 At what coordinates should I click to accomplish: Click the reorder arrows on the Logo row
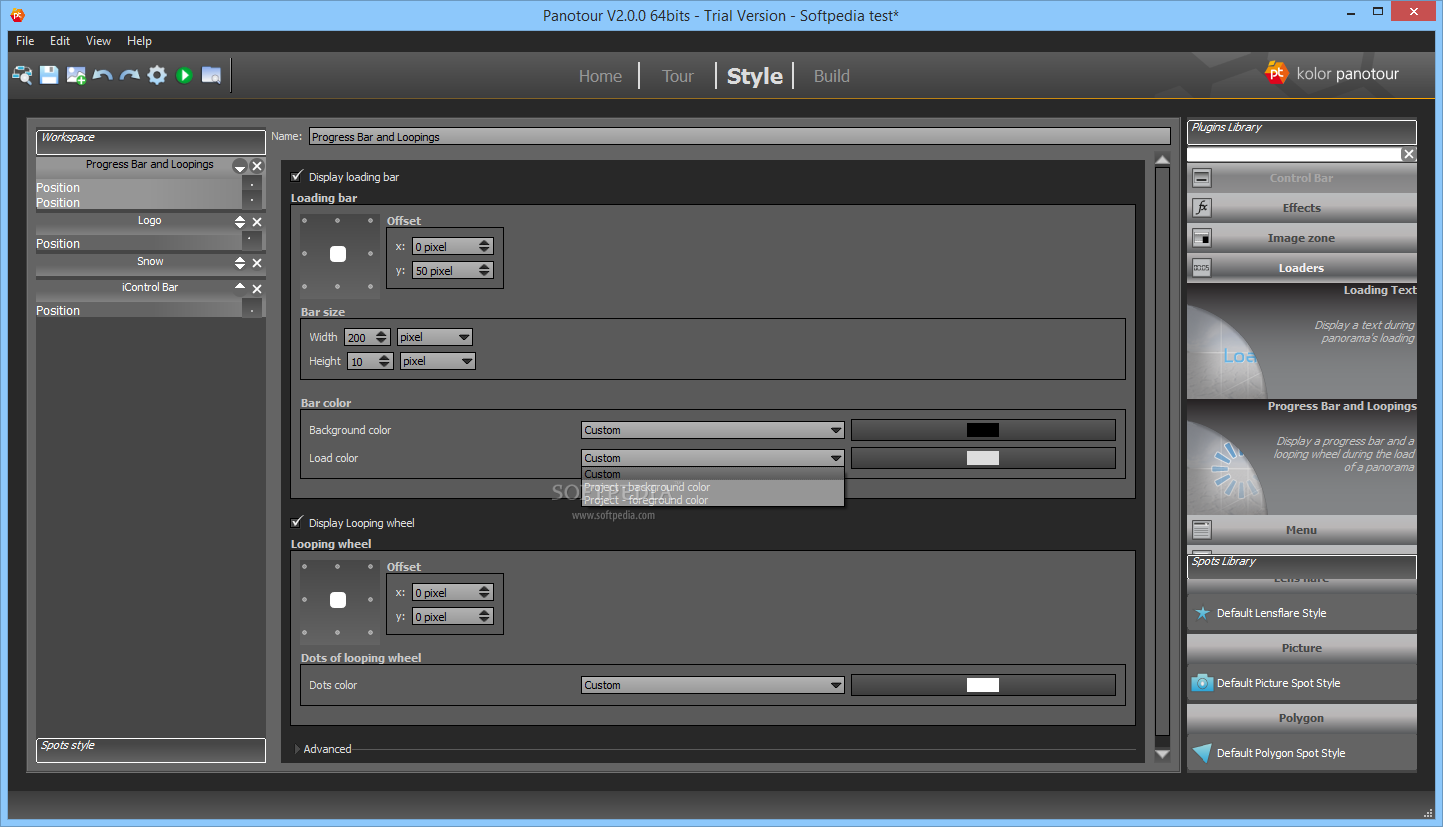point(240,222)
